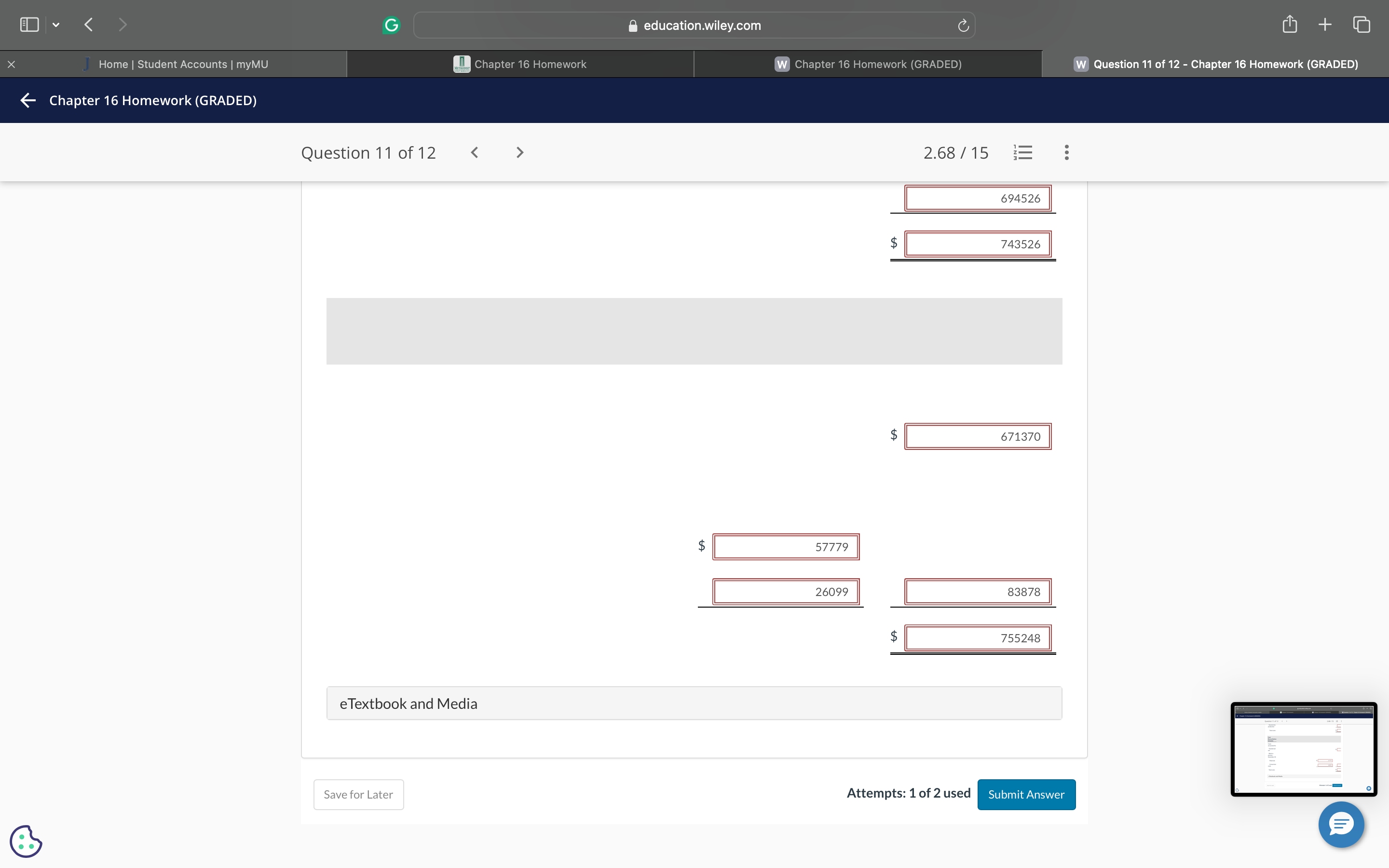Click the Grammarly extension icon
Image resolution: width=1389 pixels, height=868 pixels.
[391, 25]
